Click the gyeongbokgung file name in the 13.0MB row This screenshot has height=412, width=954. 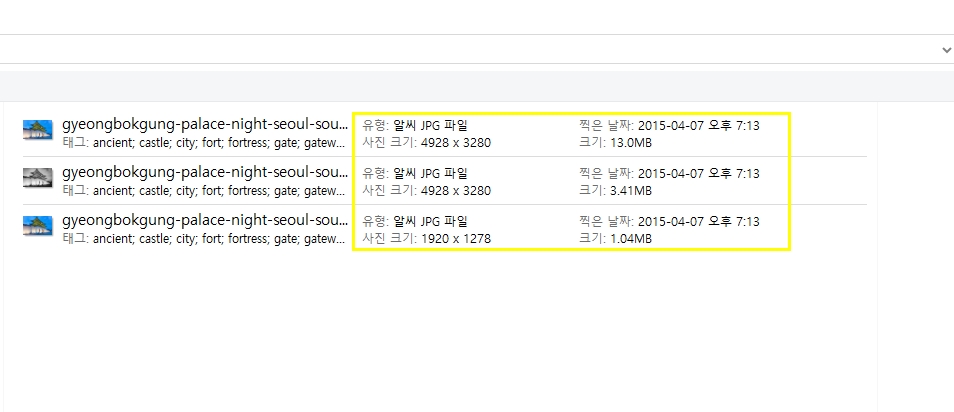[205, 125]
